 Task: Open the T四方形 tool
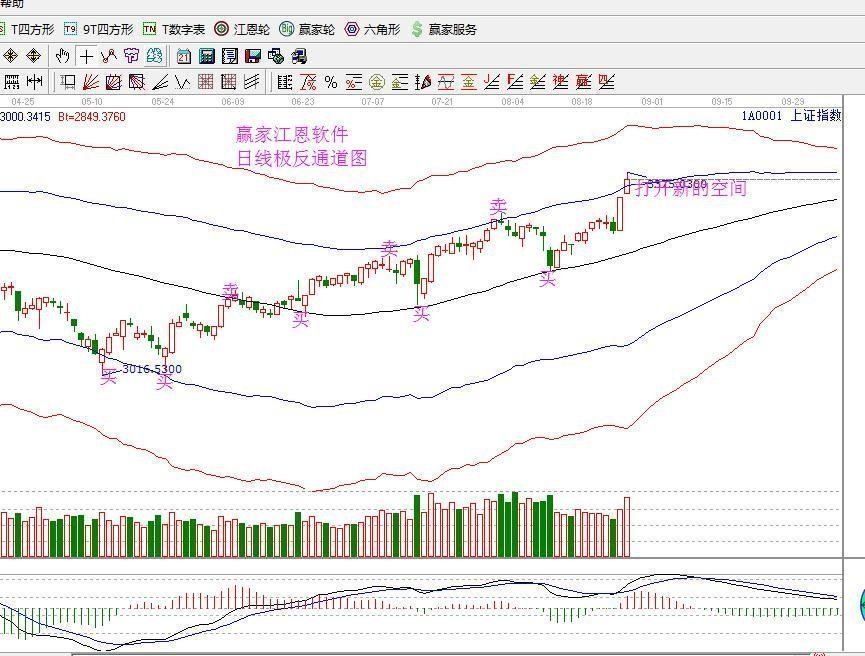pos(26,29)
